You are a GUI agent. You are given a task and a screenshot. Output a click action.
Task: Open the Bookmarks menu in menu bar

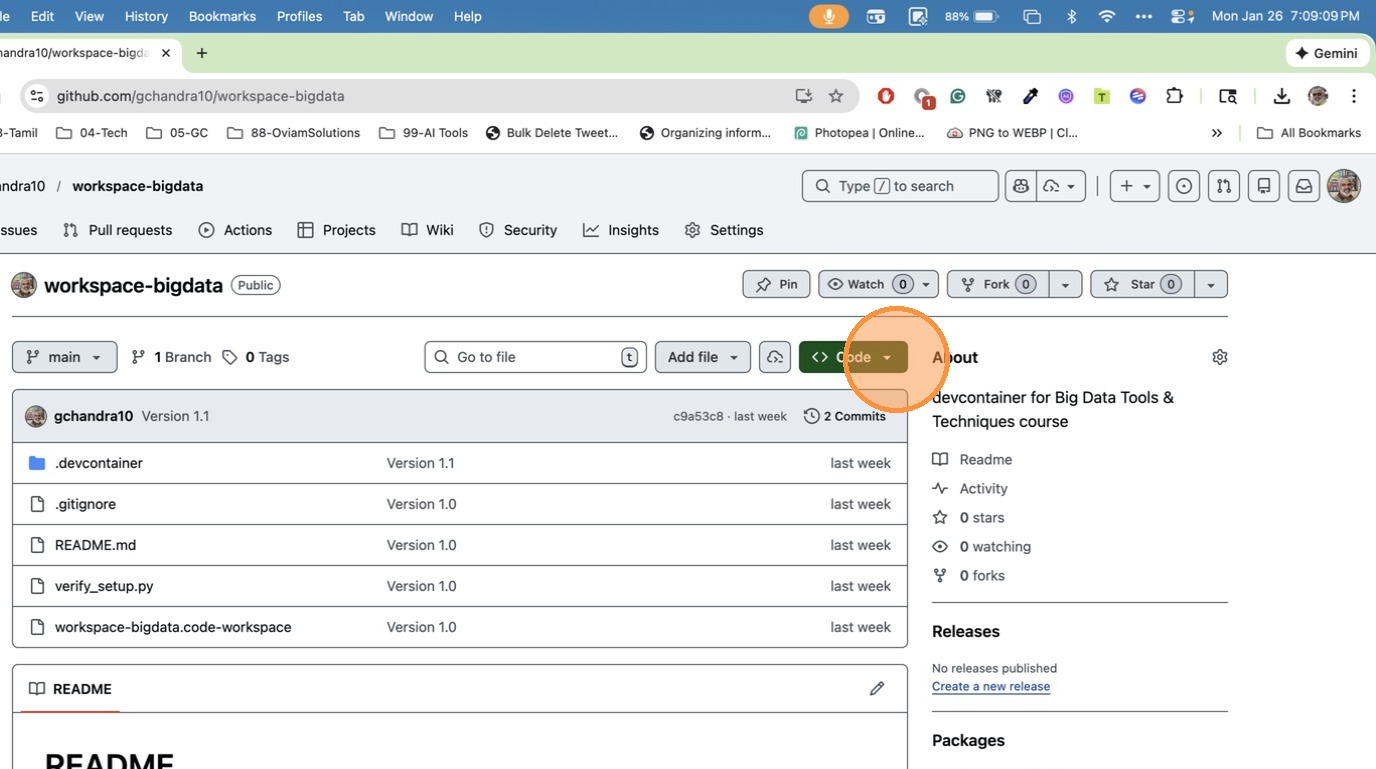pos(222,16)
